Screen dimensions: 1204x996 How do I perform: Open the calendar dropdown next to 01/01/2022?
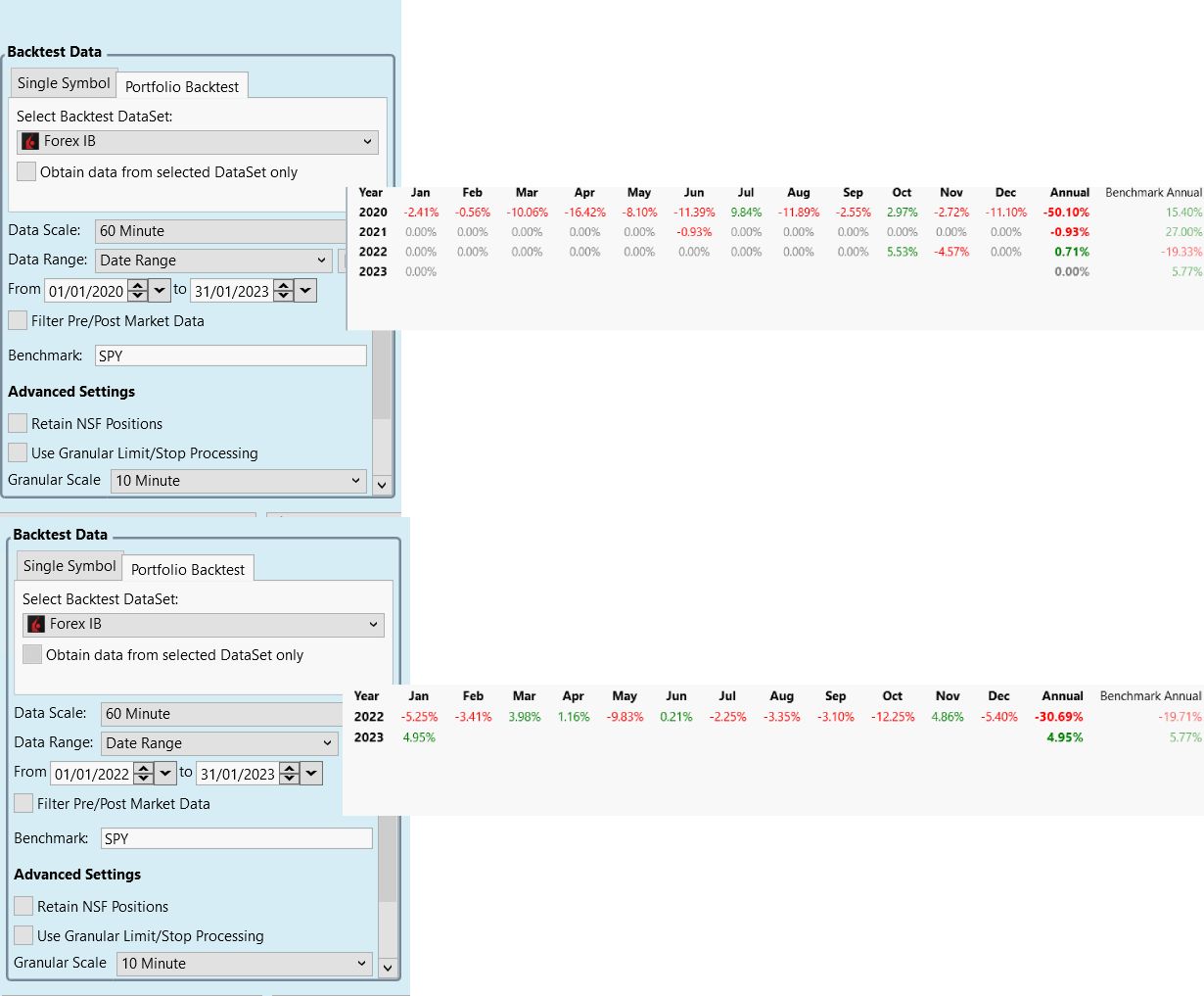point(166,774)
